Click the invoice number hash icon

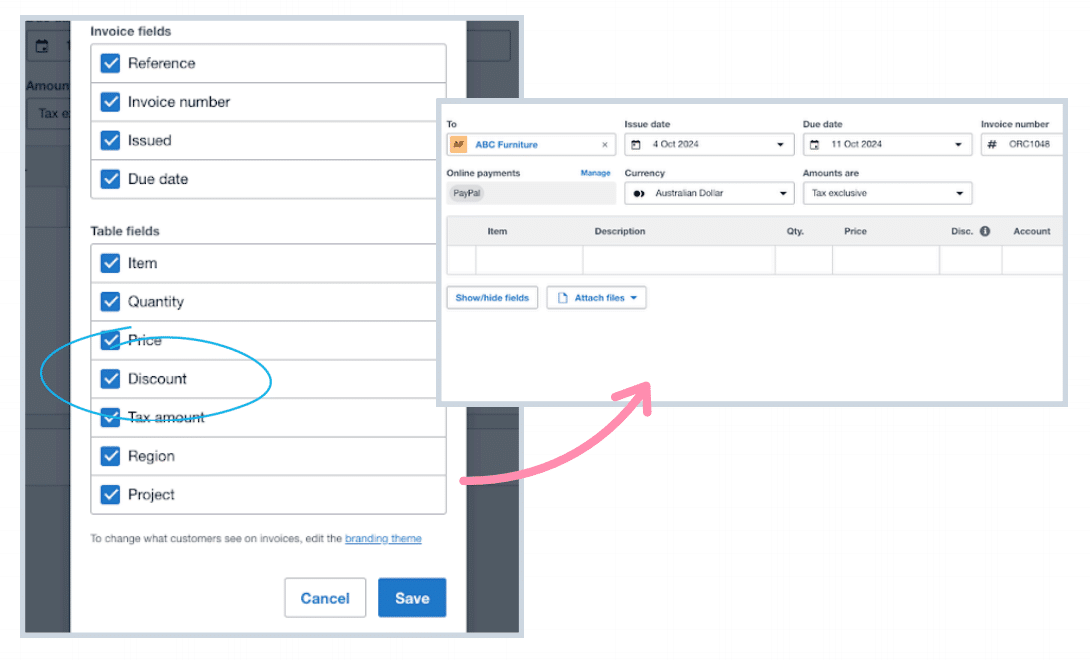[992, 145]
